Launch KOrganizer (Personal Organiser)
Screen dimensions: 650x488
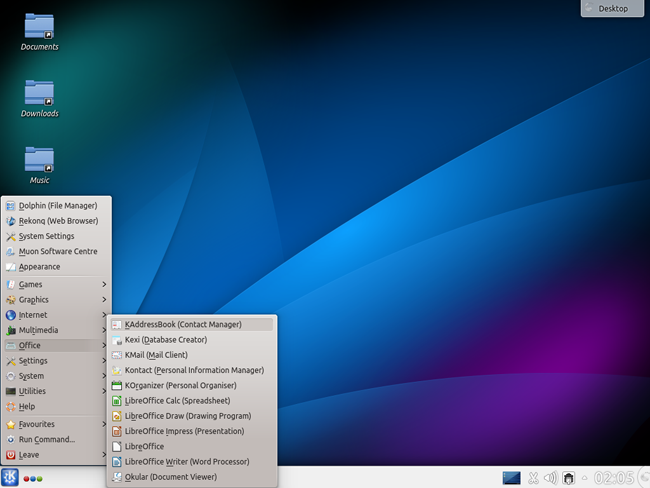click(x=192, y=386)
